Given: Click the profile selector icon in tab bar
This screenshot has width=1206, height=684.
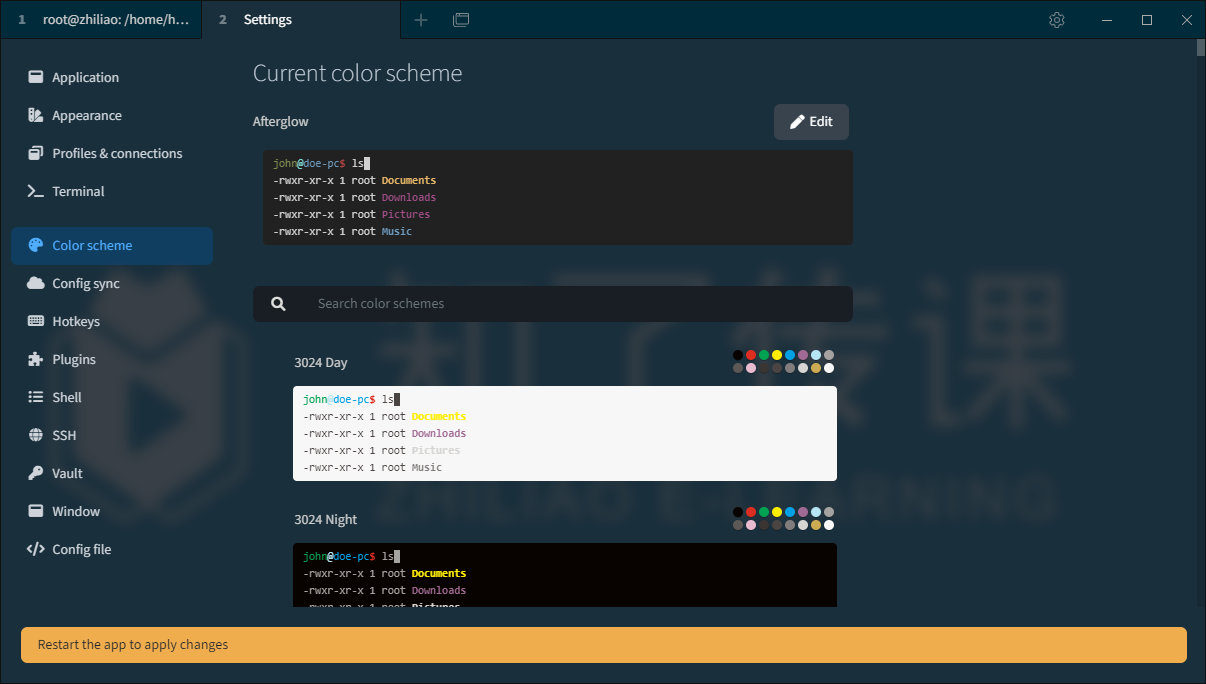Looking at the screenshot, I should point(461,20).
